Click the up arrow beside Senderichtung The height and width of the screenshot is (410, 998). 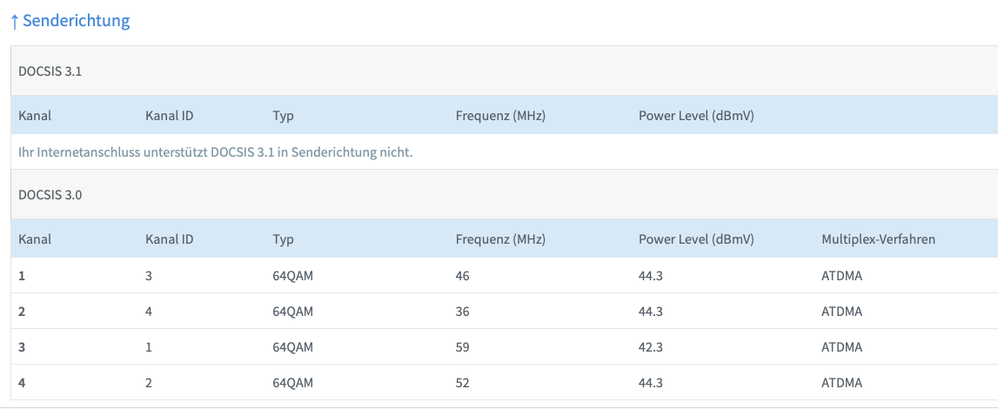click(14, 21)
